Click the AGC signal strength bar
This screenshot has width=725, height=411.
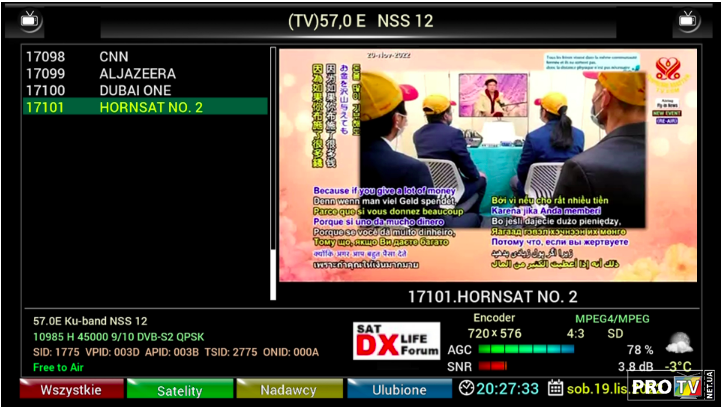526,350
